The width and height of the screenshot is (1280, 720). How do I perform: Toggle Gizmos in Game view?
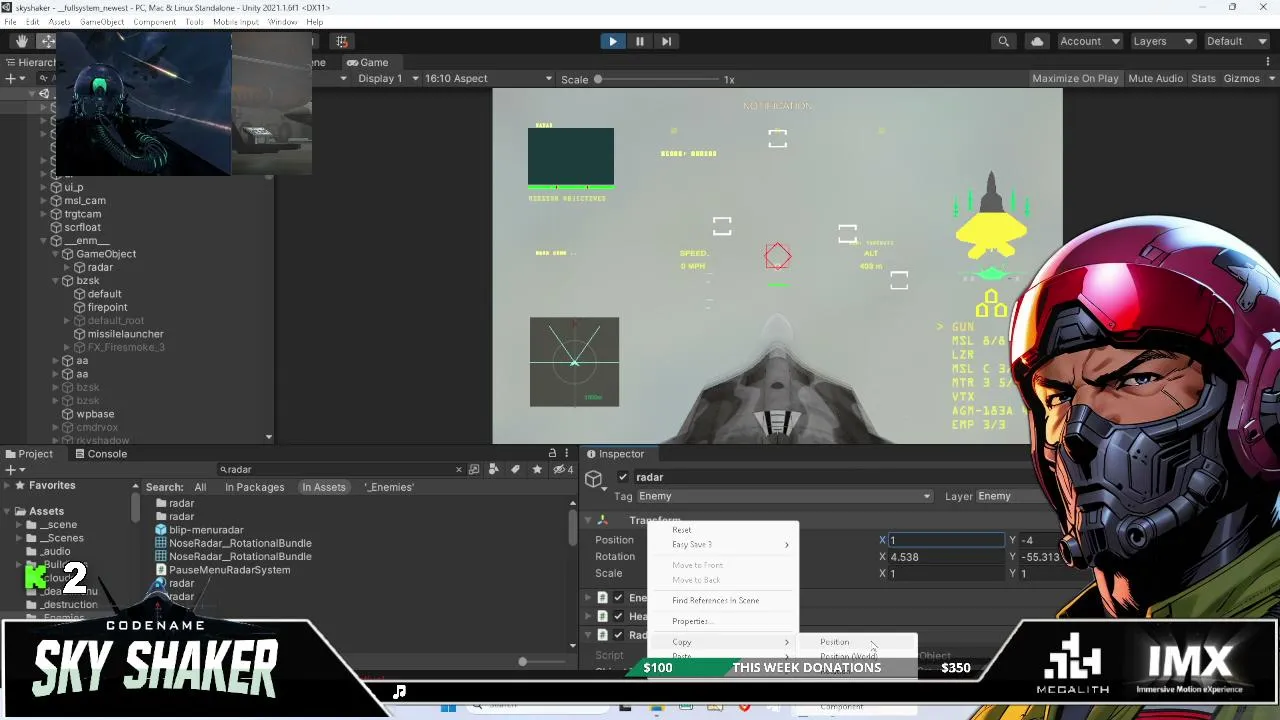[x=1241, y=79]
